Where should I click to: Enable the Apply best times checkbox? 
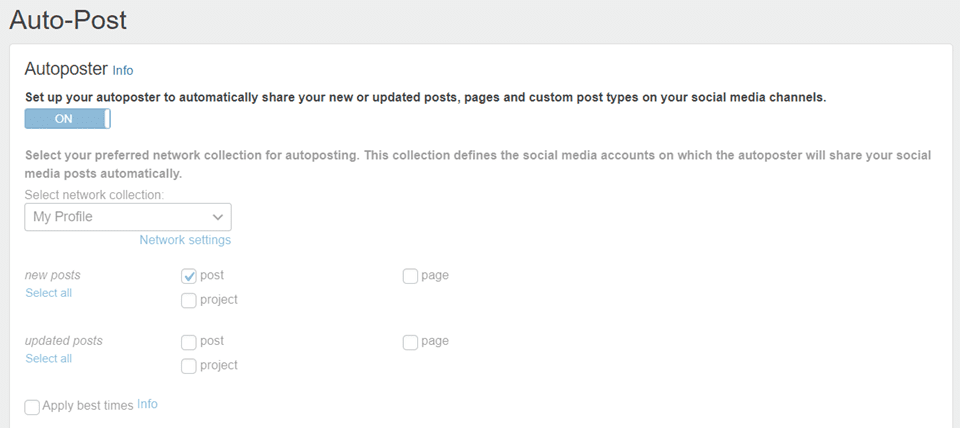click(x=32, y=406)
